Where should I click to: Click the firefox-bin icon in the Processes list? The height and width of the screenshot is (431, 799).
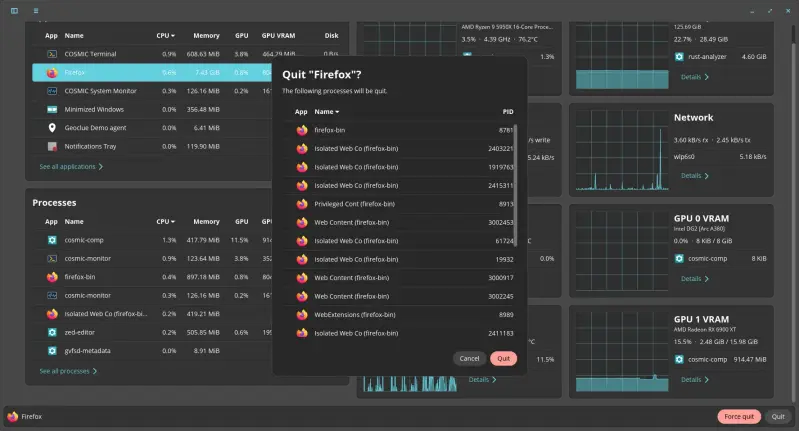pos(52,277)
